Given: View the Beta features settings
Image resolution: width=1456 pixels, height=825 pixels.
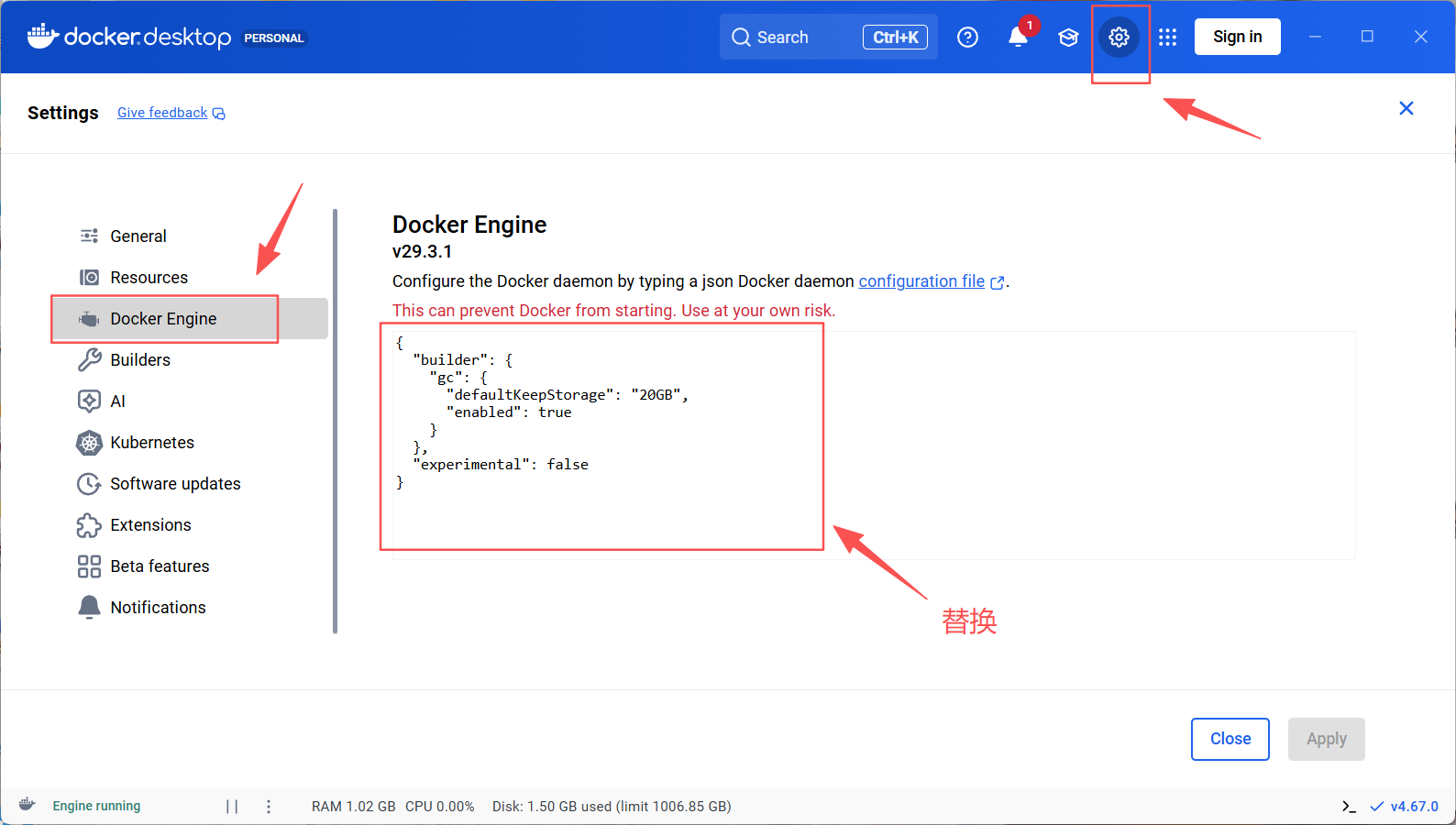Looking at the screenshot, I should tap(190, 566).
